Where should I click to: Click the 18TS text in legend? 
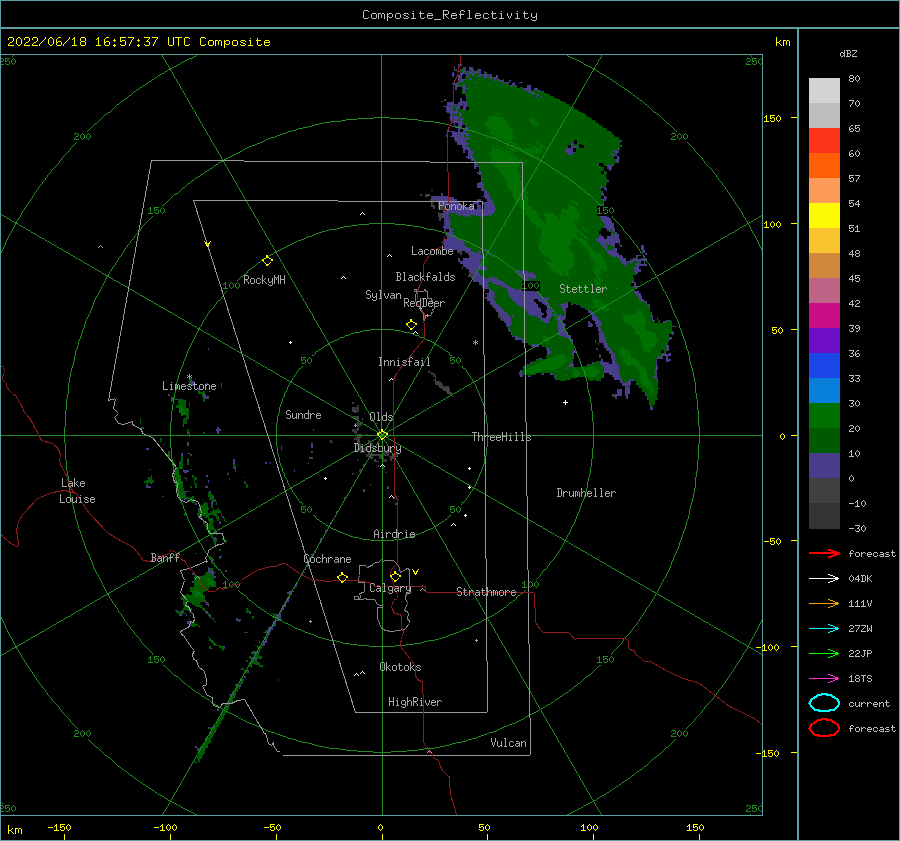point(860,679)
